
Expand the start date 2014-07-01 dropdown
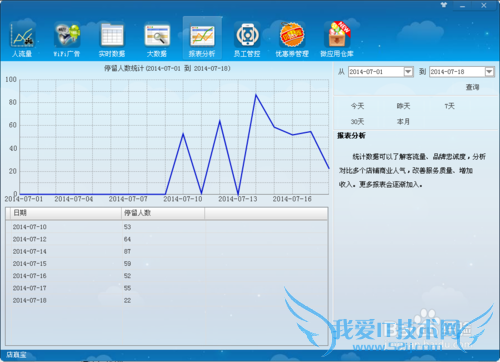408,72
